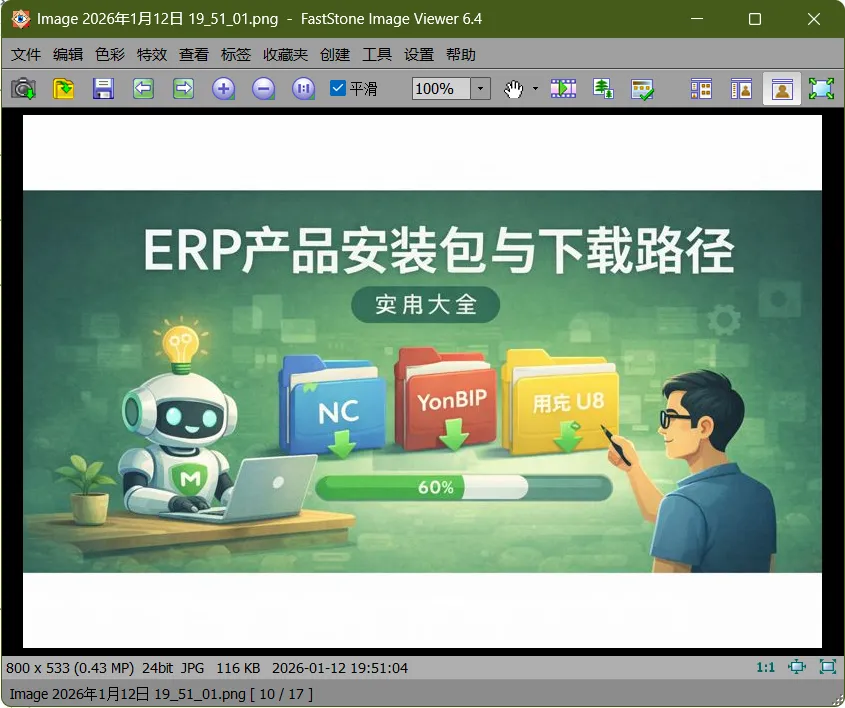Open the 查看 menu
The image size is (845, 708).
click(194, 54)
